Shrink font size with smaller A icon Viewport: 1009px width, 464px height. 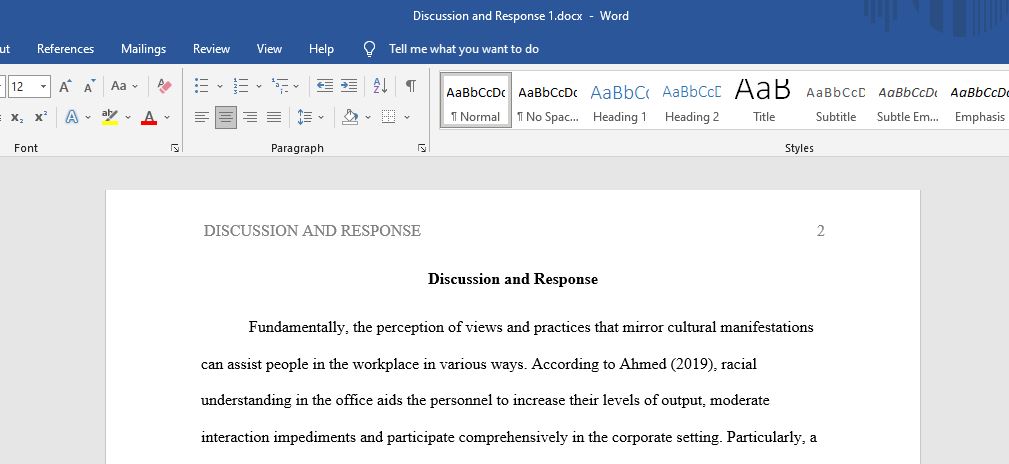[x=89, y=86]
